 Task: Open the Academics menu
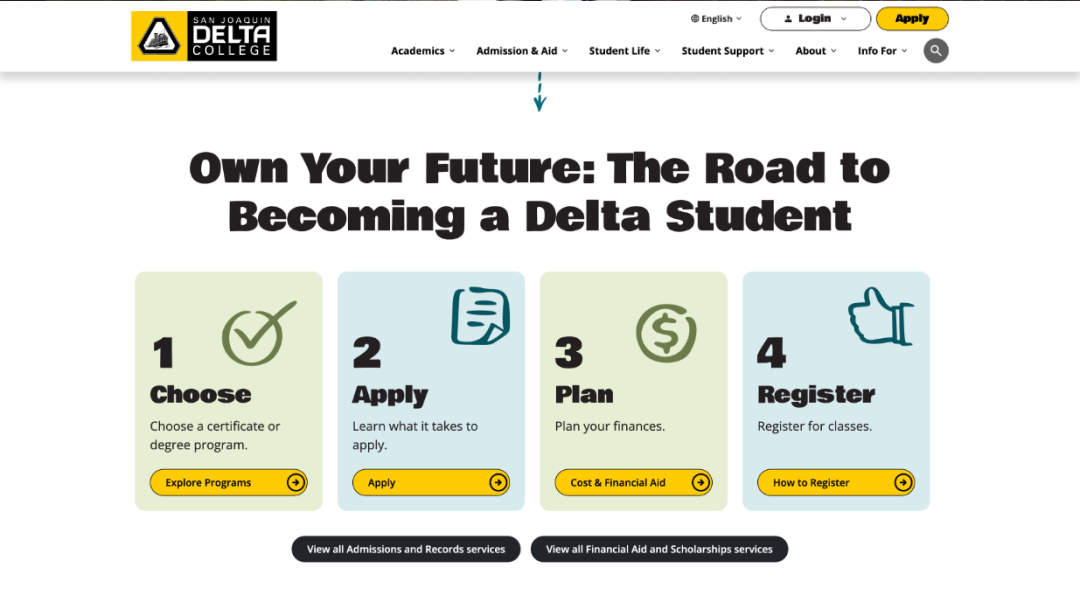point(422,51)
